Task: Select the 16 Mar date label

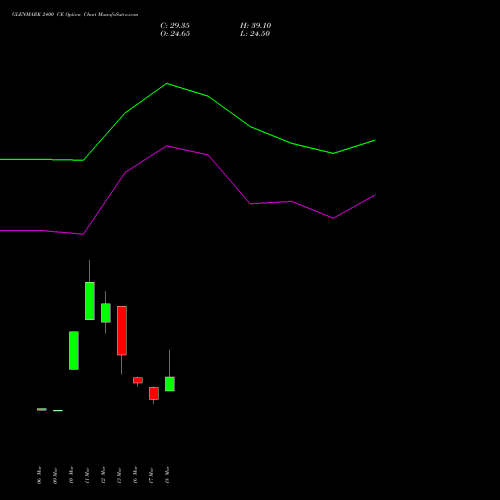Action: coord(135,475)
